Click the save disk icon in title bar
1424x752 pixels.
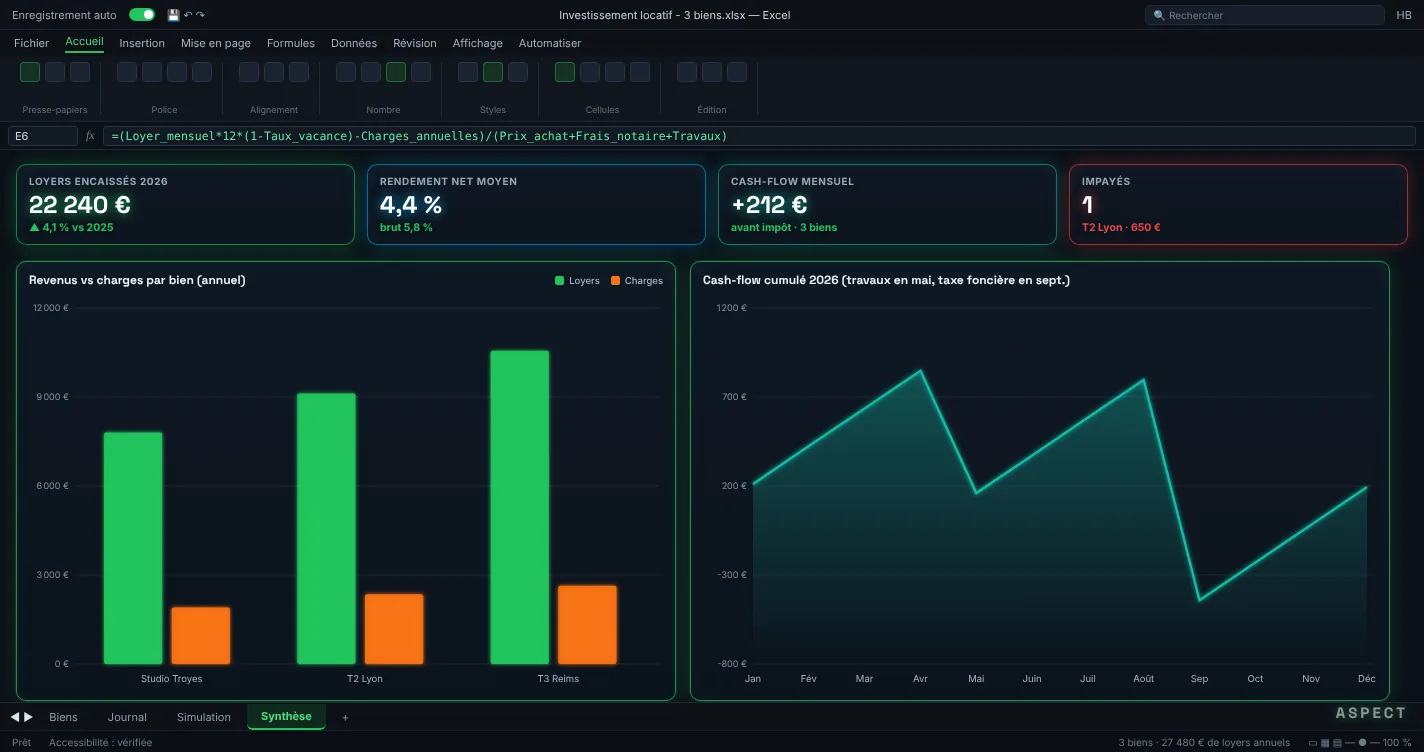[173, 15]
